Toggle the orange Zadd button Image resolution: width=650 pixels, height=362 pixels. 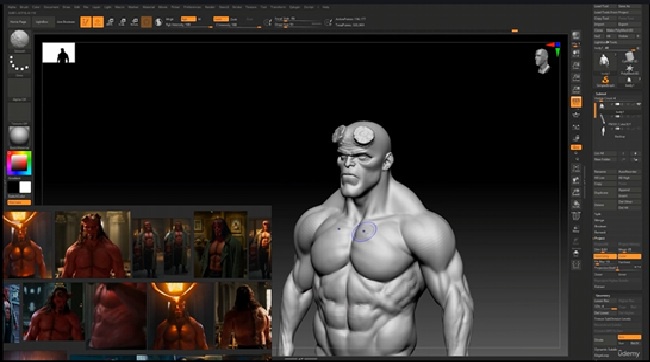[221, 19]
